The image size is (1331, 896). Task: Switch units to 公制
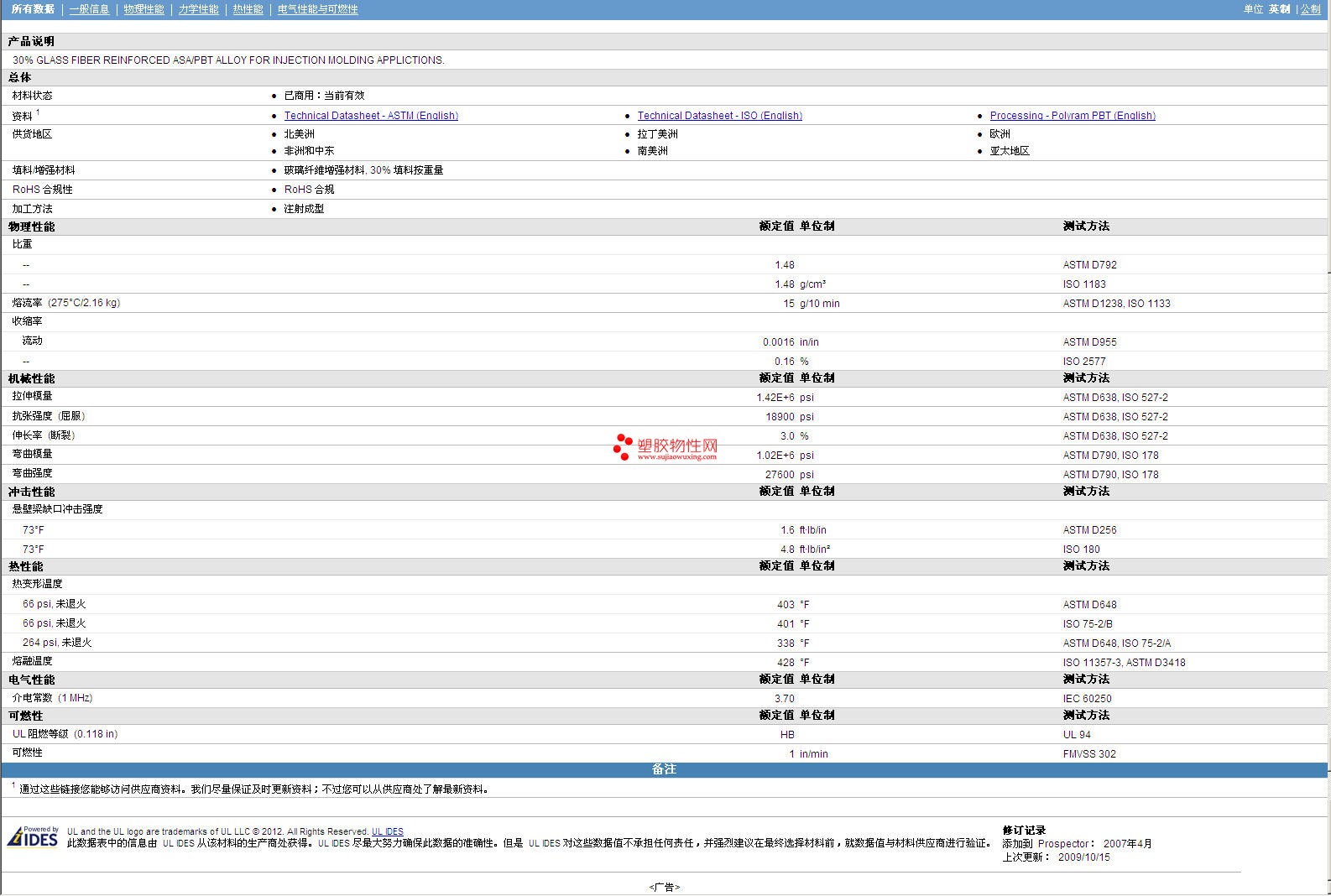click(x=1310, y=9)
